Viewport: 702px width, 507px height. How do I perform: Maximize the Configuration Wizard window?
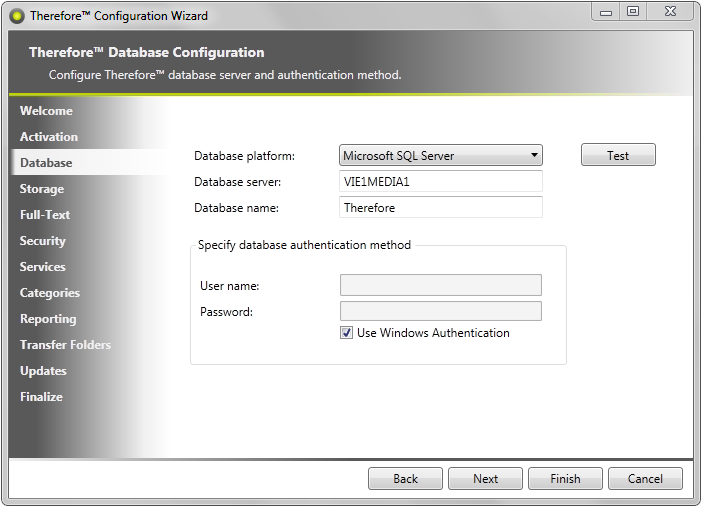coord(633,12)
